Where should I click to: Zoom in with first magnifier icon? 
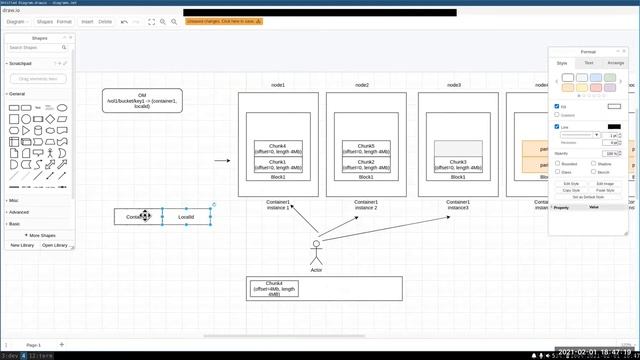(163, 22)
